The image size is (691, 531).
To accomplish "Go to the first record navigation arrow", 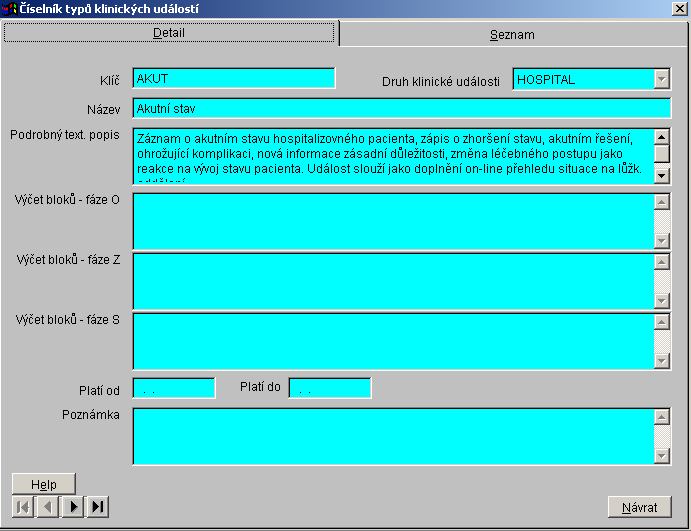I will point(22,507).
